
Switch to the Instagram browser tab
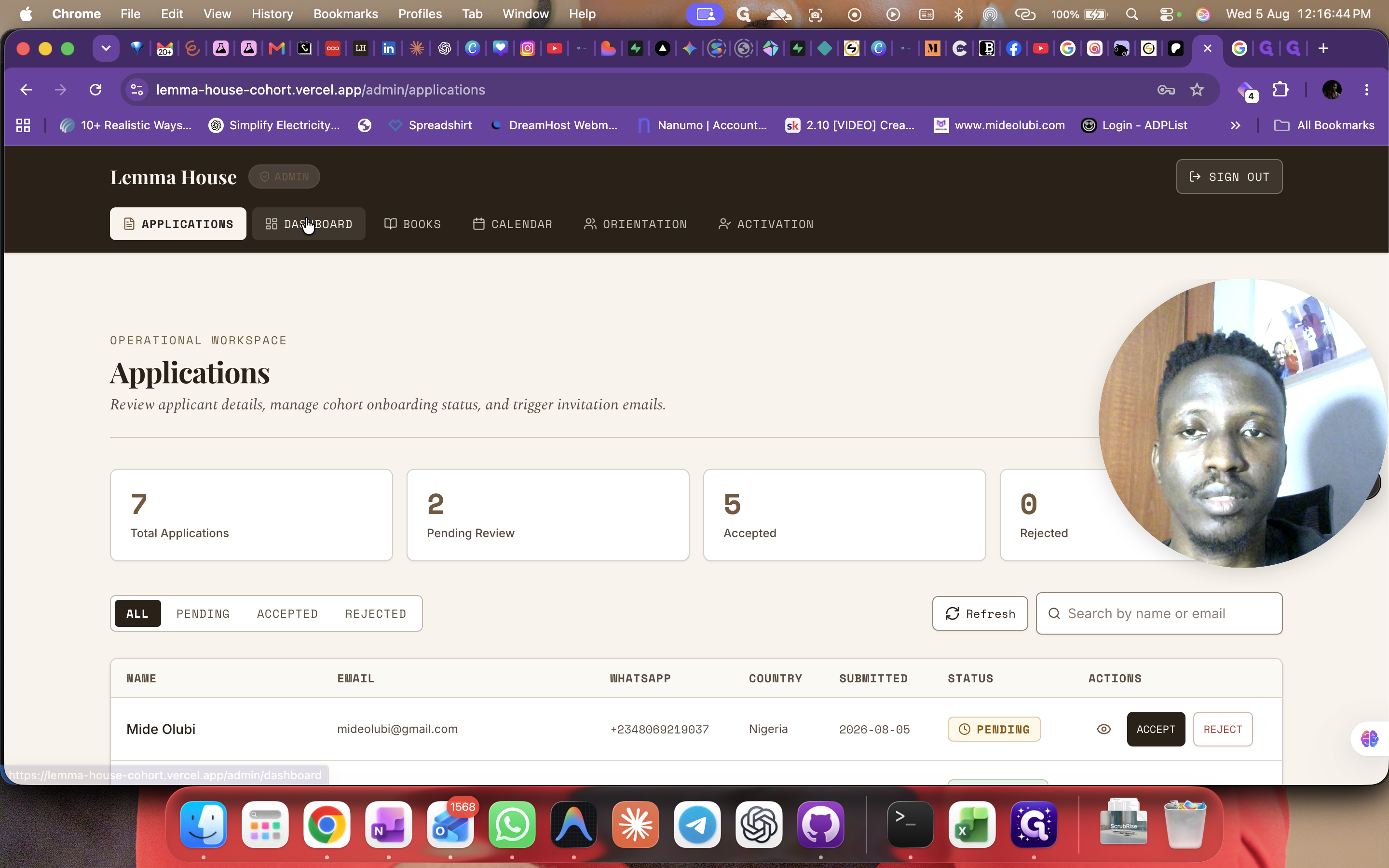(527, 48)
